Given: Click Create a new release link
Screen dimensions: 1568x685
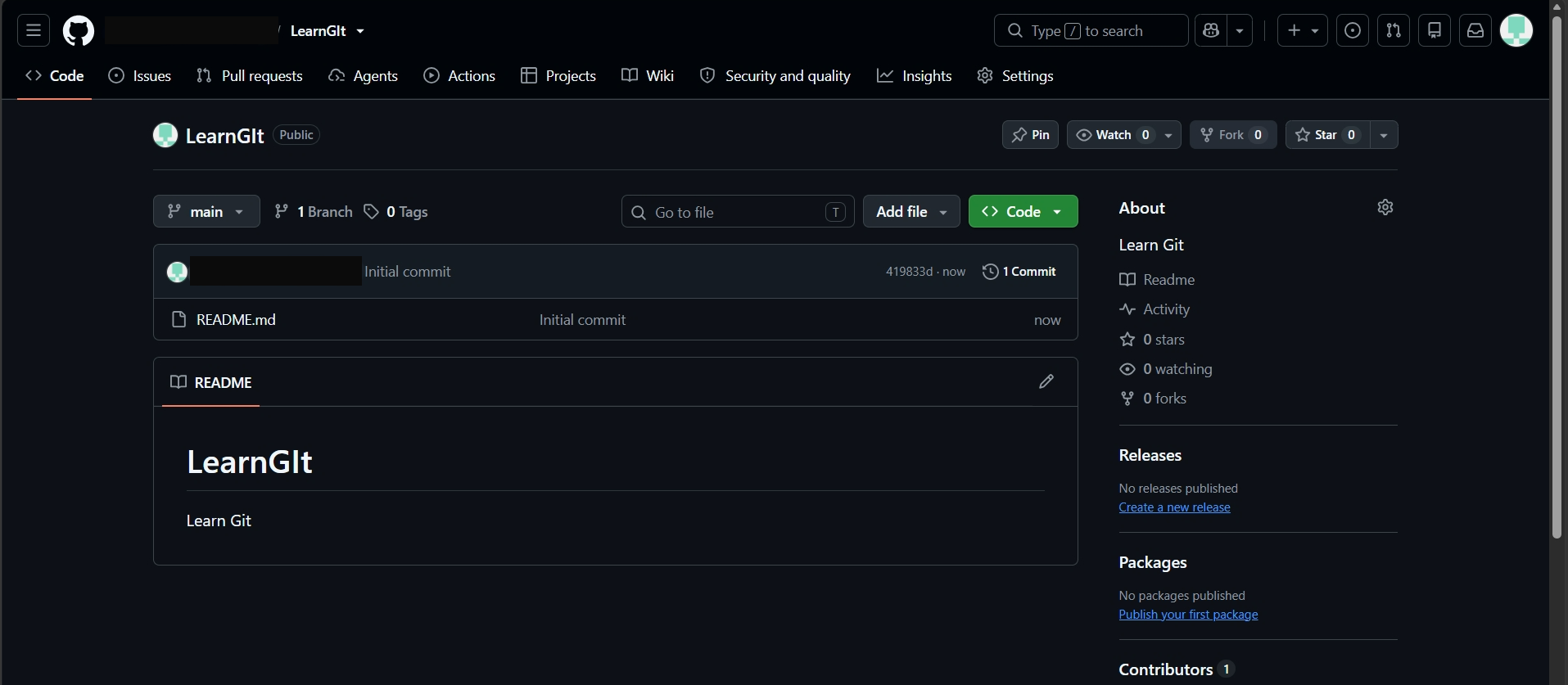Looking at the screenshot, I should (1174, 507).
